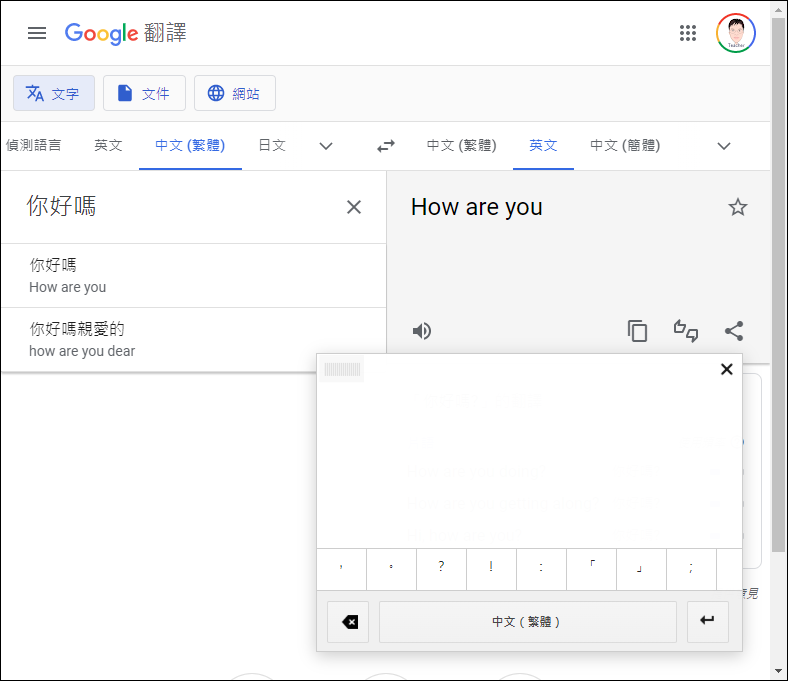The width and height of the screenshot is (788, 681).
Task: Open the Google account profile avatar
Action: click(x=736, y=33)
